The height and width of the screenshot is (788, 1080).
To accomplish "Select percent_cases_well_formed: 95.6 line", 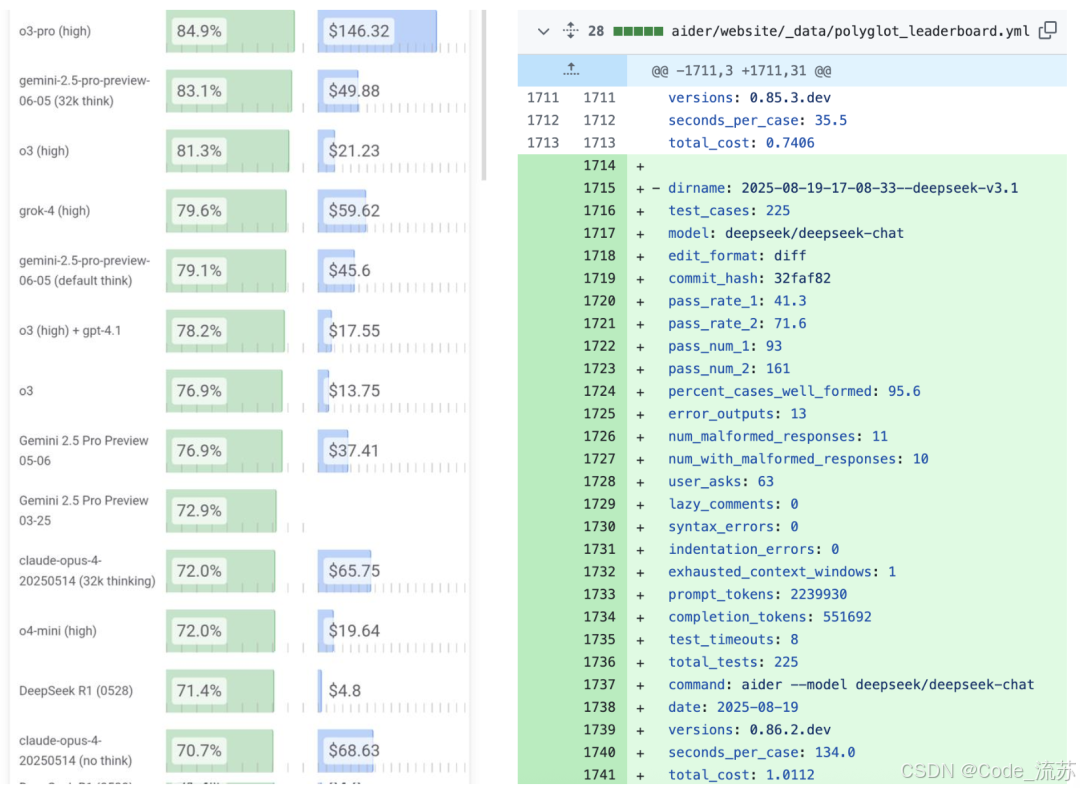I will click(x=793, y=391).
